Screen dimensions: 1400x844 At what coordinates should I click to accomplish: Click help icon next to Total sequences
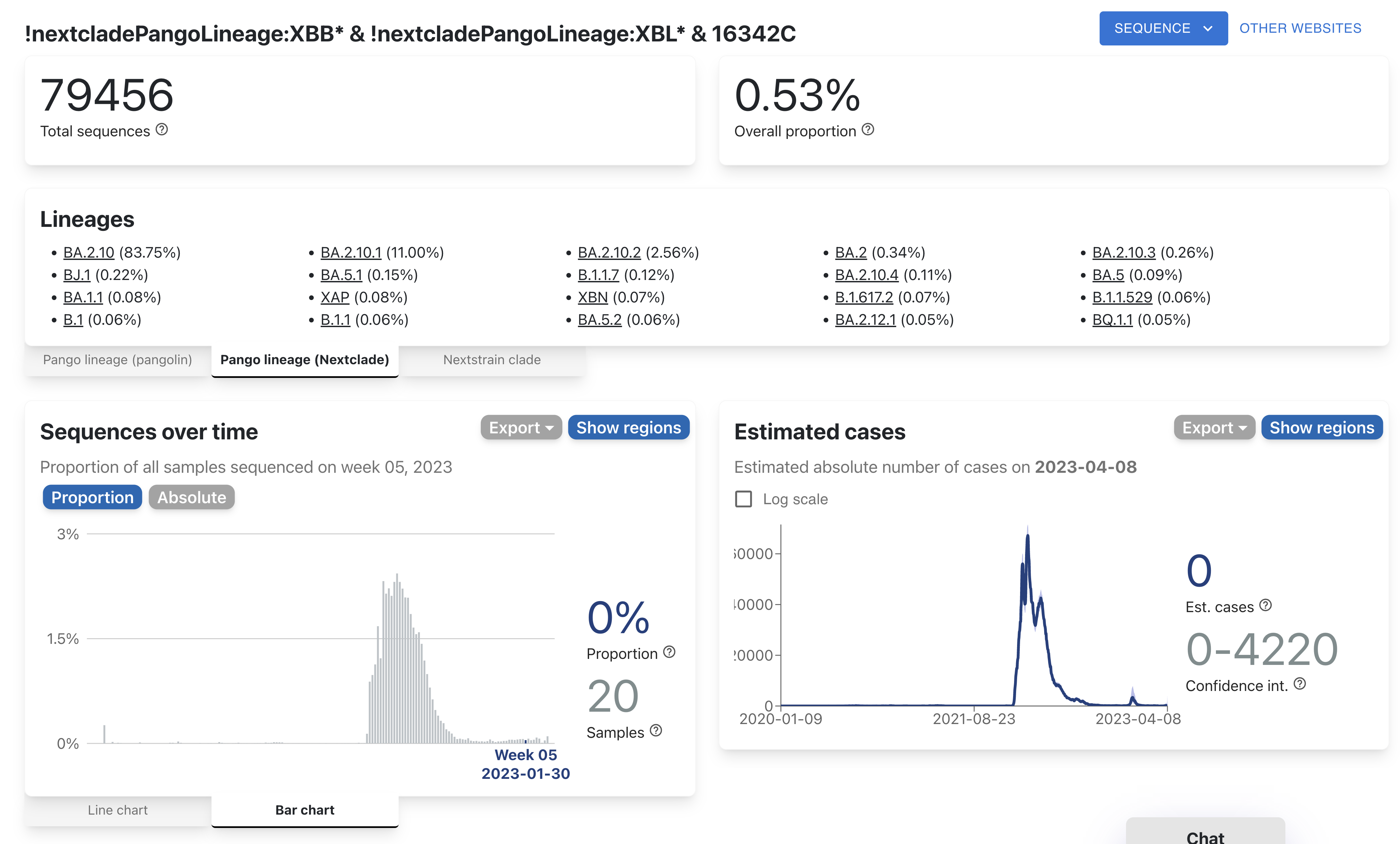(162, 130)
